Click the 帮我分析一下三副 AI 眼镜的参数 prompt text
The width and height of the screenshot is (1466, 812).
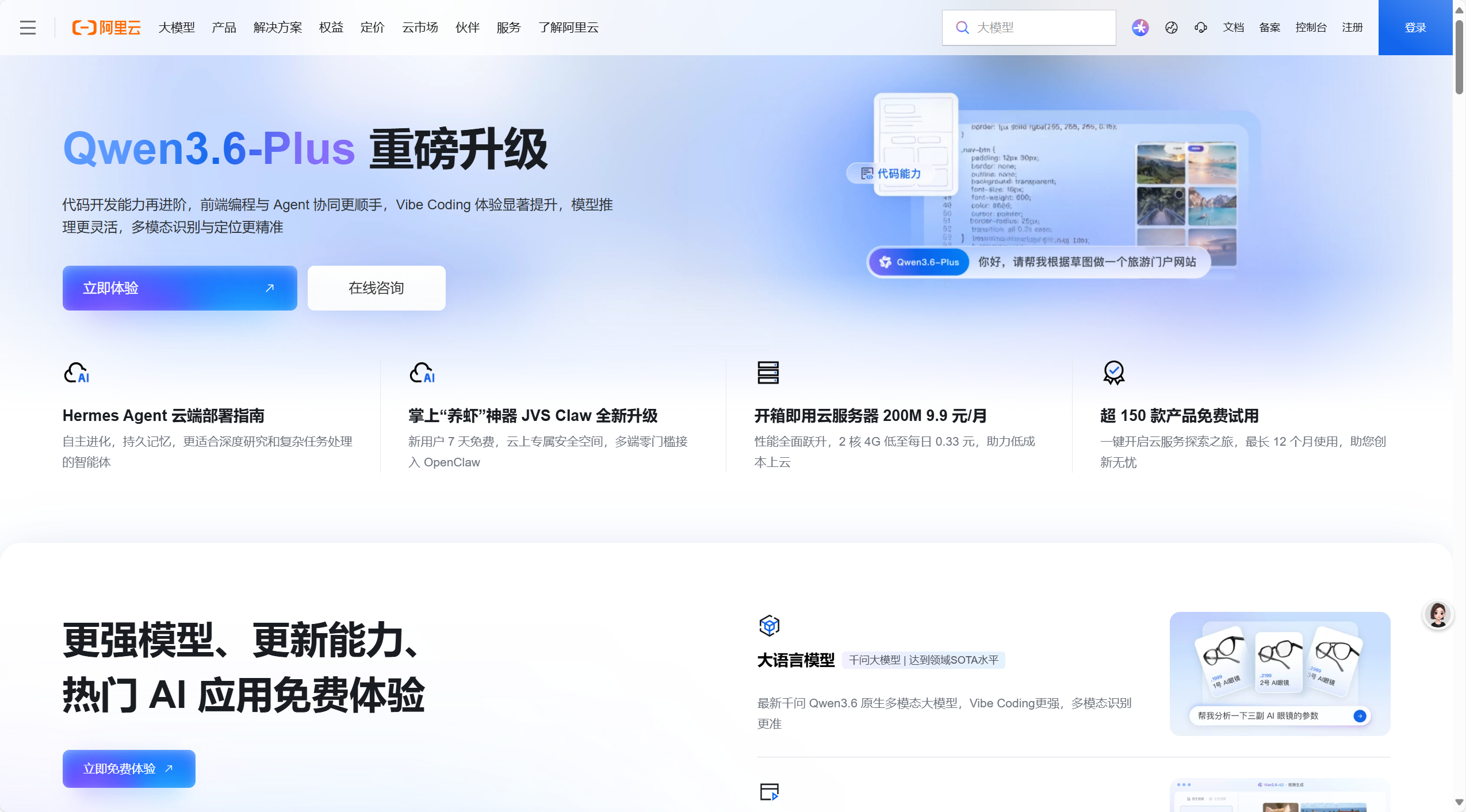(1258, 716)
